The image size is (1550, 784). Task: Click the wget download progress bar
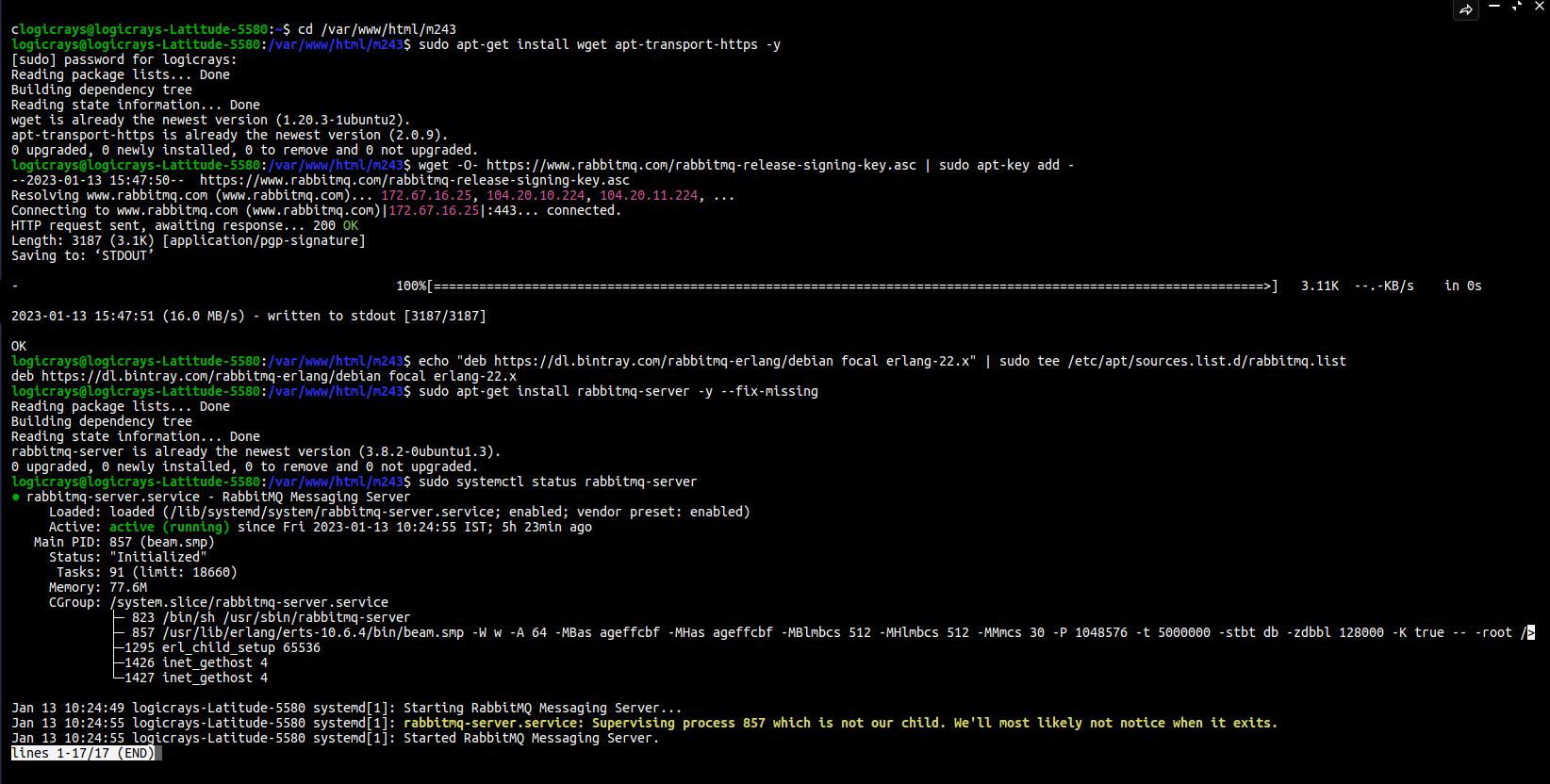point(852,286)
